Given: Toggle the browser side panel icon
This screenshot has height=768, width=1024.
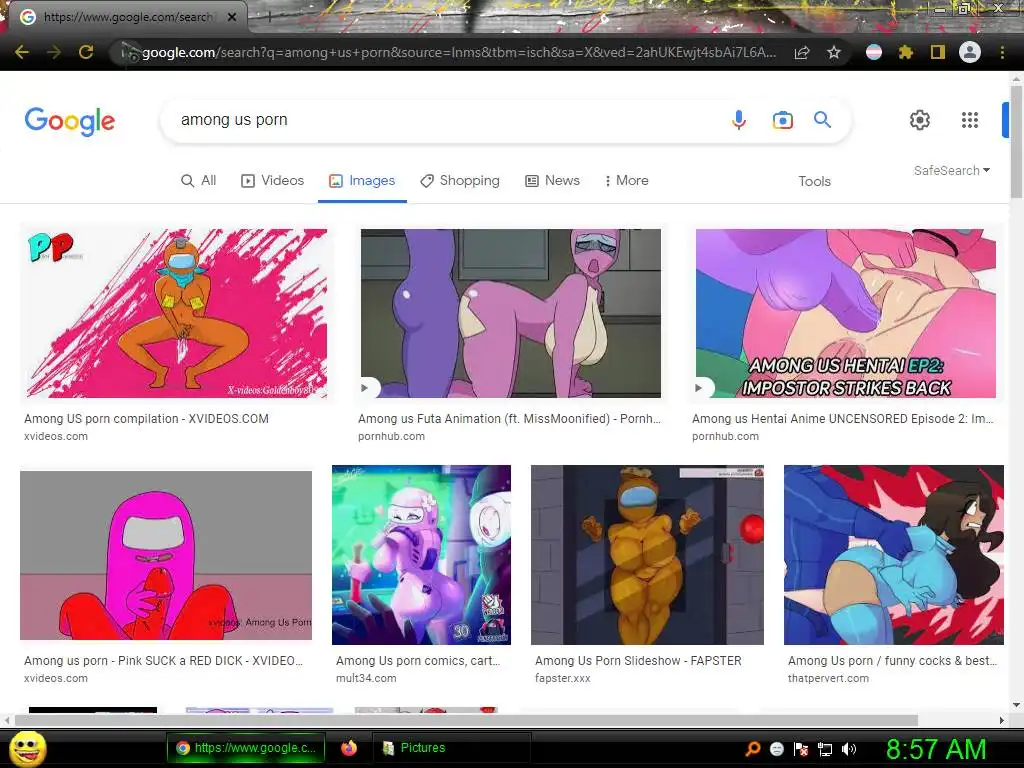Looking at the screenshot, I should pos(938,52).
